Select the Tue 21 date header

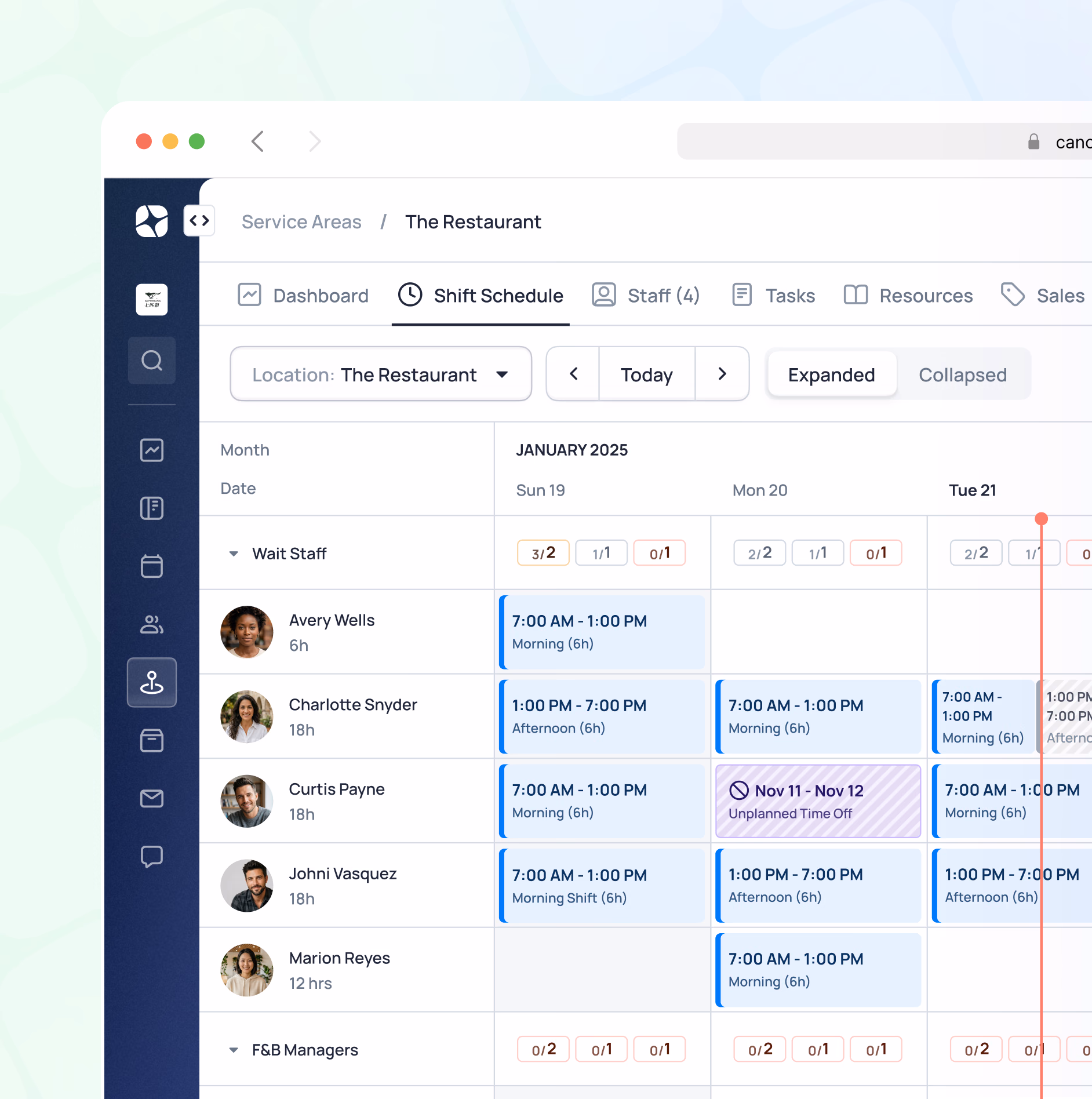973,490
